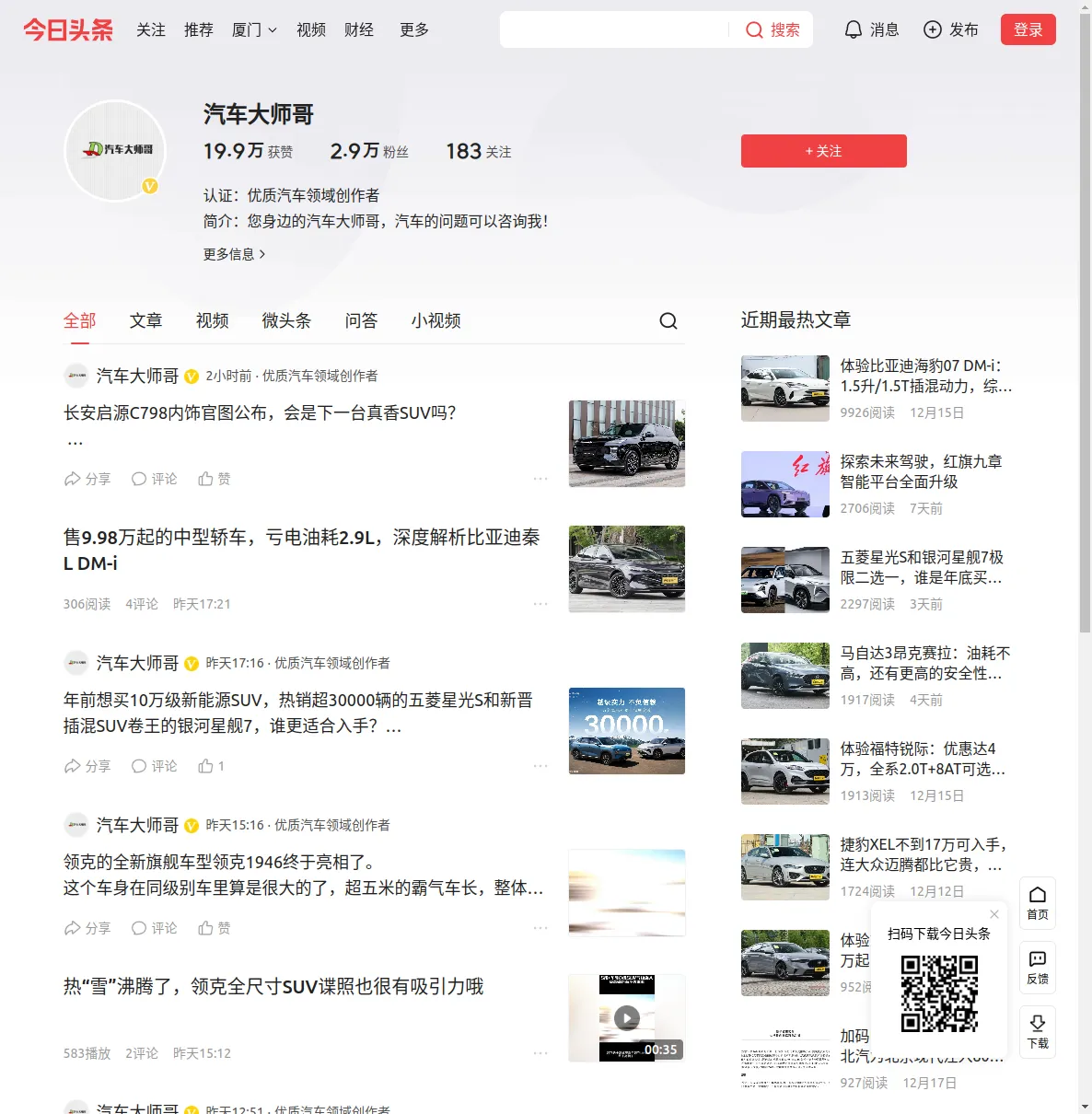
Task: Open the 比亚迪秦L DM-i article thumbnail
Action: coord(627,569)
